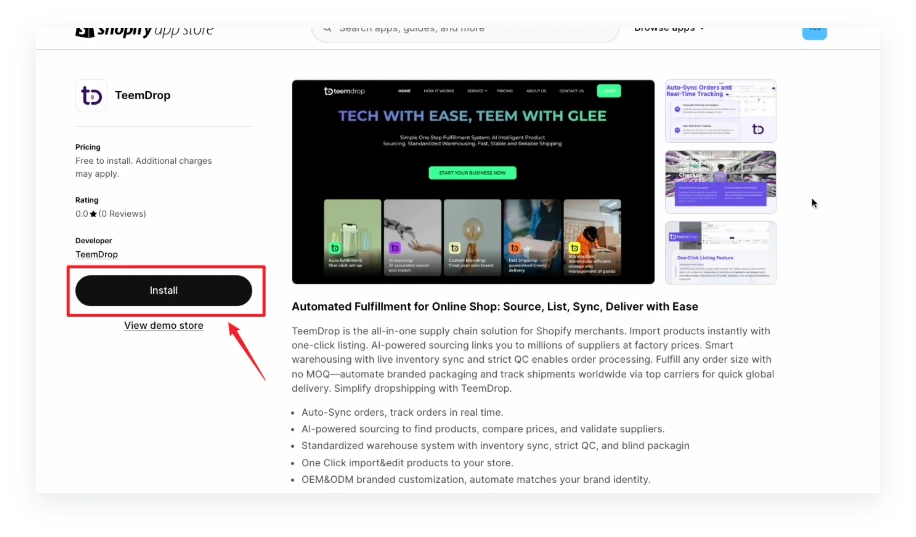Click the rating star icon
Image resolution: width=916 pixels, height=537 pixels.
[x=94, y=214]
